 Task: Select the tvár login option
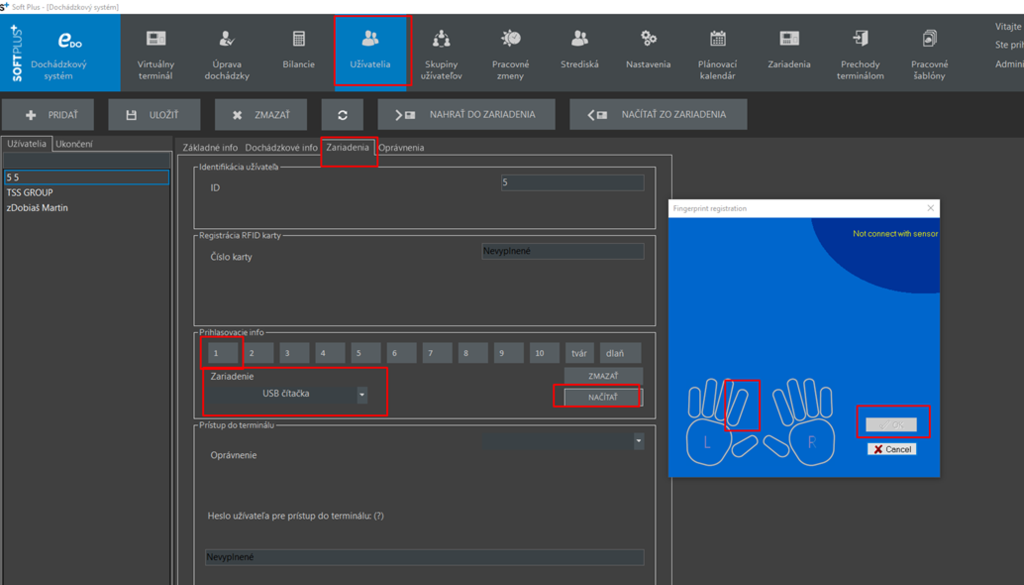578,353
